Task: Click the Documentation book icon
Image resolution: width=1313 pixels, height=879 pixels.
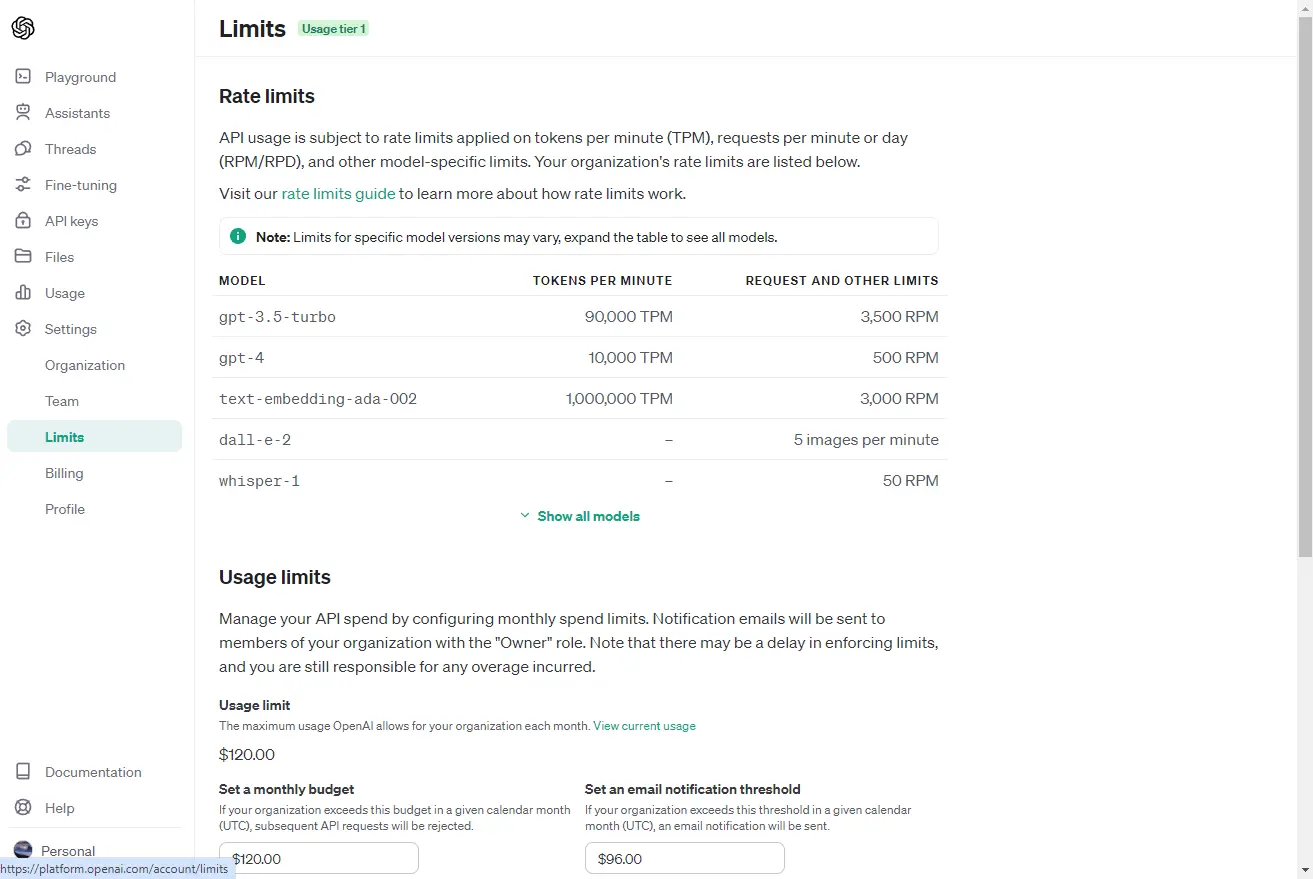Action: pyautogui.click(x=23, y=772)
